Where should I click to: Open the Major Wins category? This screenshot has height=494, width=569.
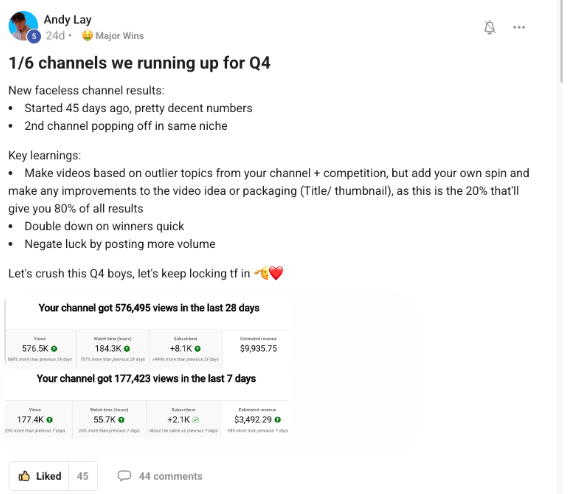(x=119, y=36)
